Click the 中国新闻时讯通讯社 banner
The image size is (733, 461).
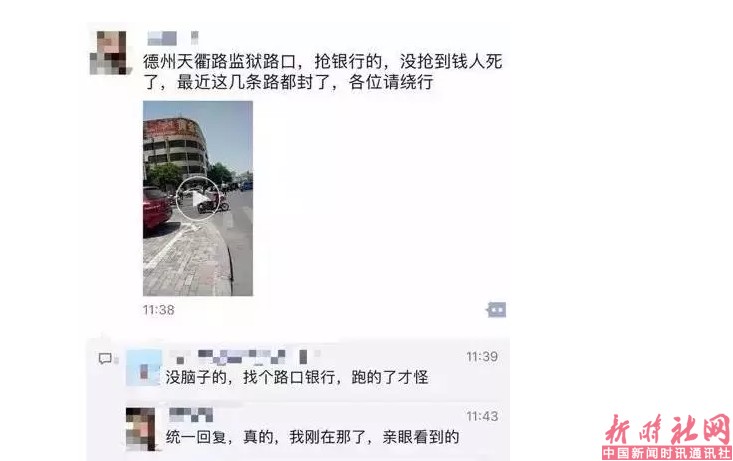(x=667, y=453)
